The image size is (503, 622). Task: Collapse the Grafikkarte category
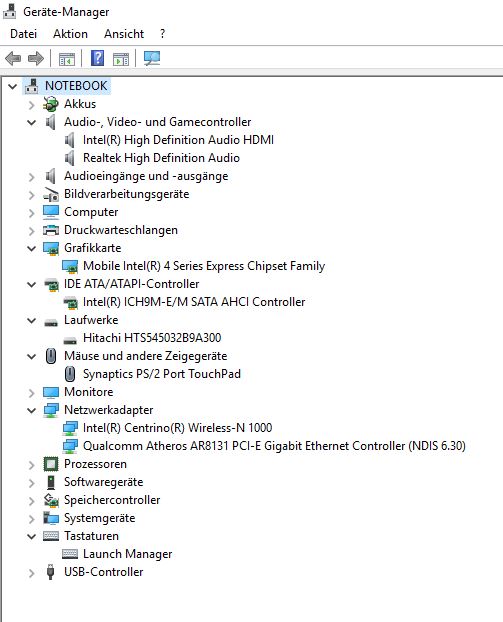(x=32, y=249)
